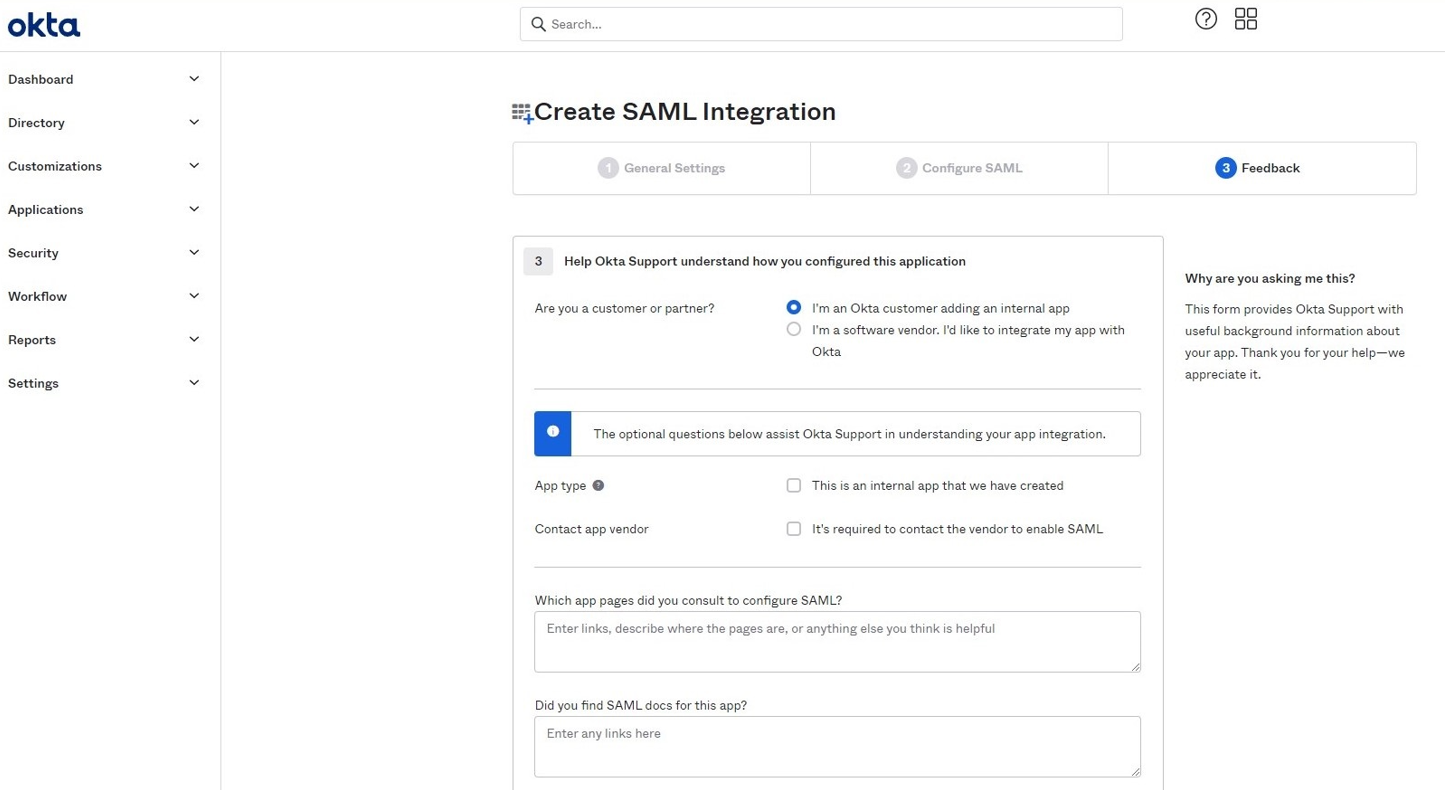Click the App type help tooltip icon

click(x=598, y=486)
